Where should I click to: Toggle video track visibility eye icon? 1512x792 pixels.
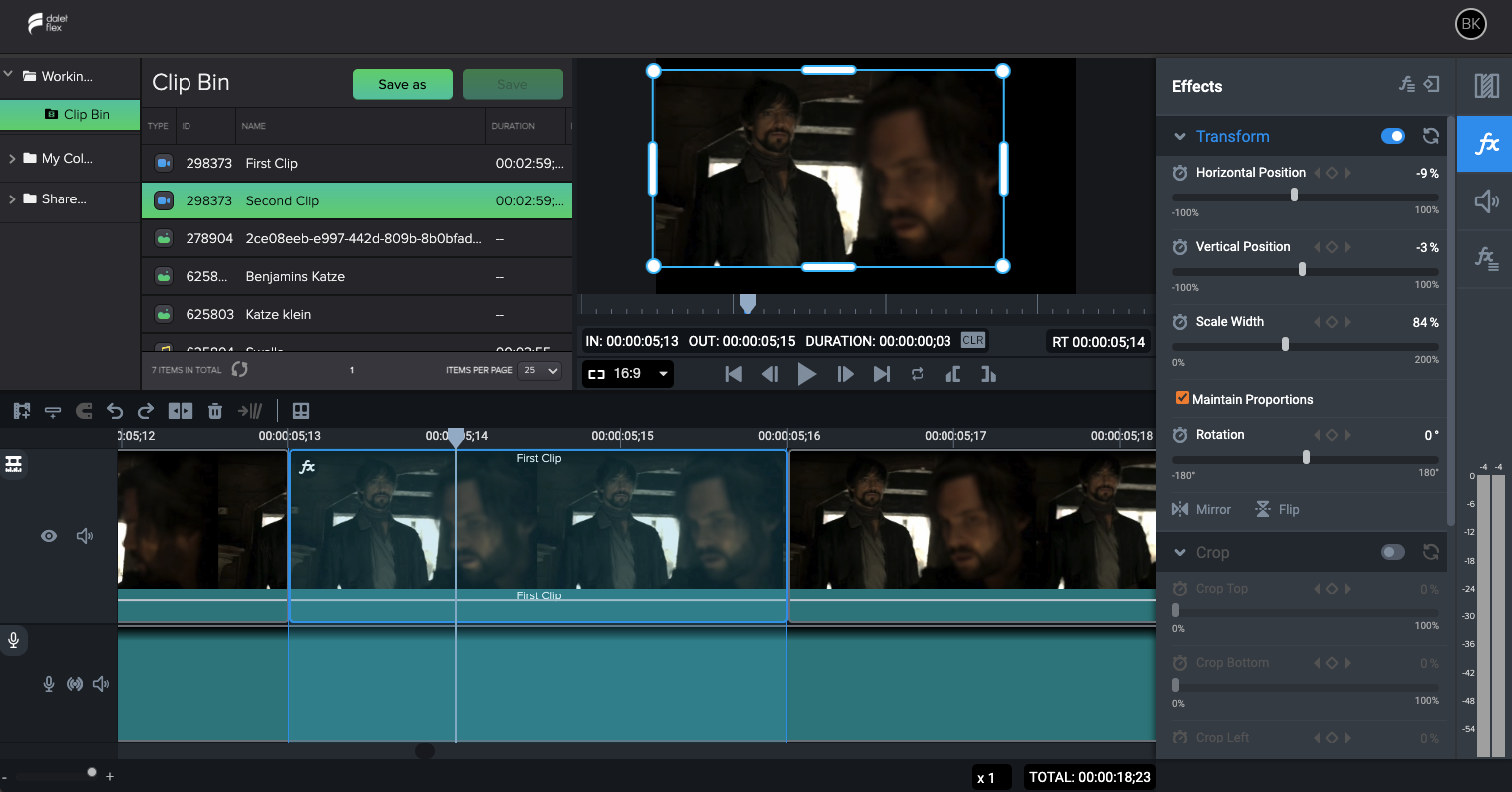point(48,536)
